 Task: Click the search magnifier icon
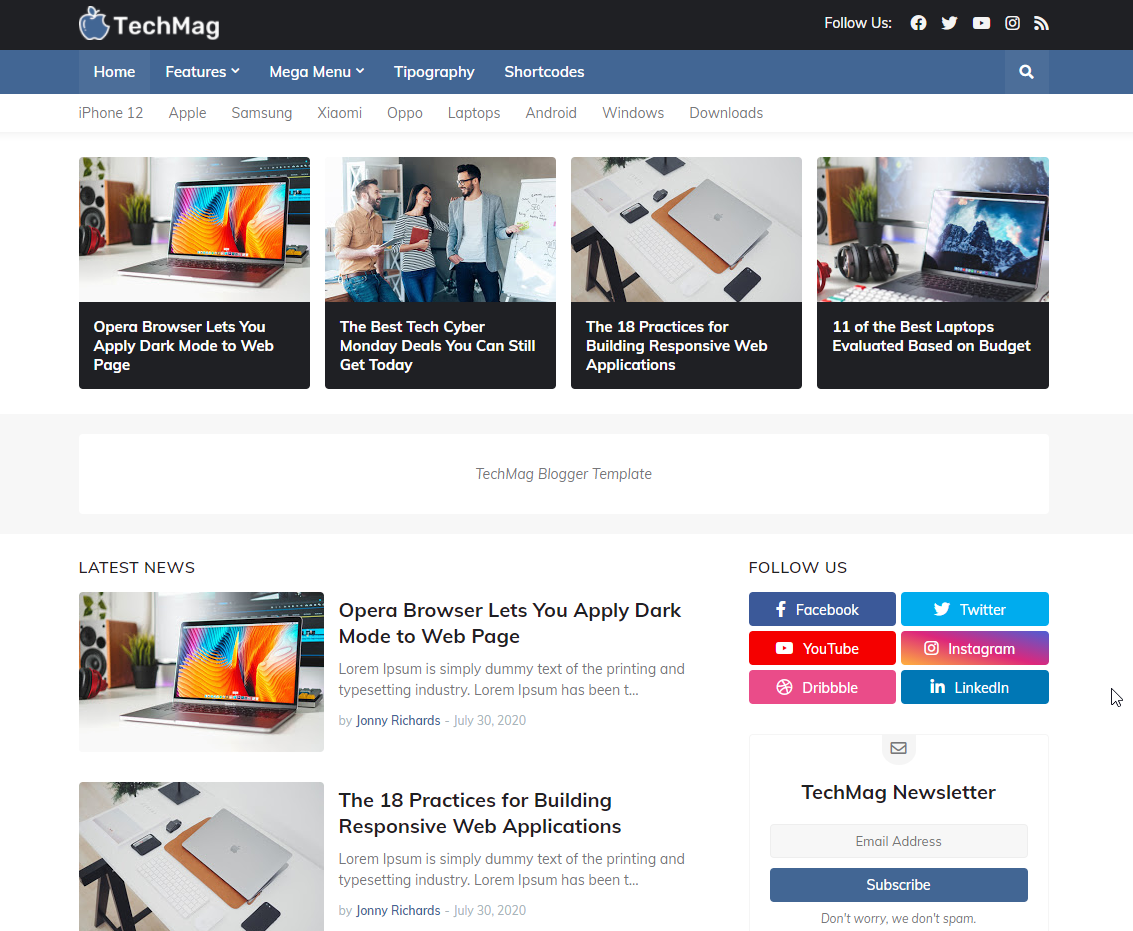(x=1026, y=72)
